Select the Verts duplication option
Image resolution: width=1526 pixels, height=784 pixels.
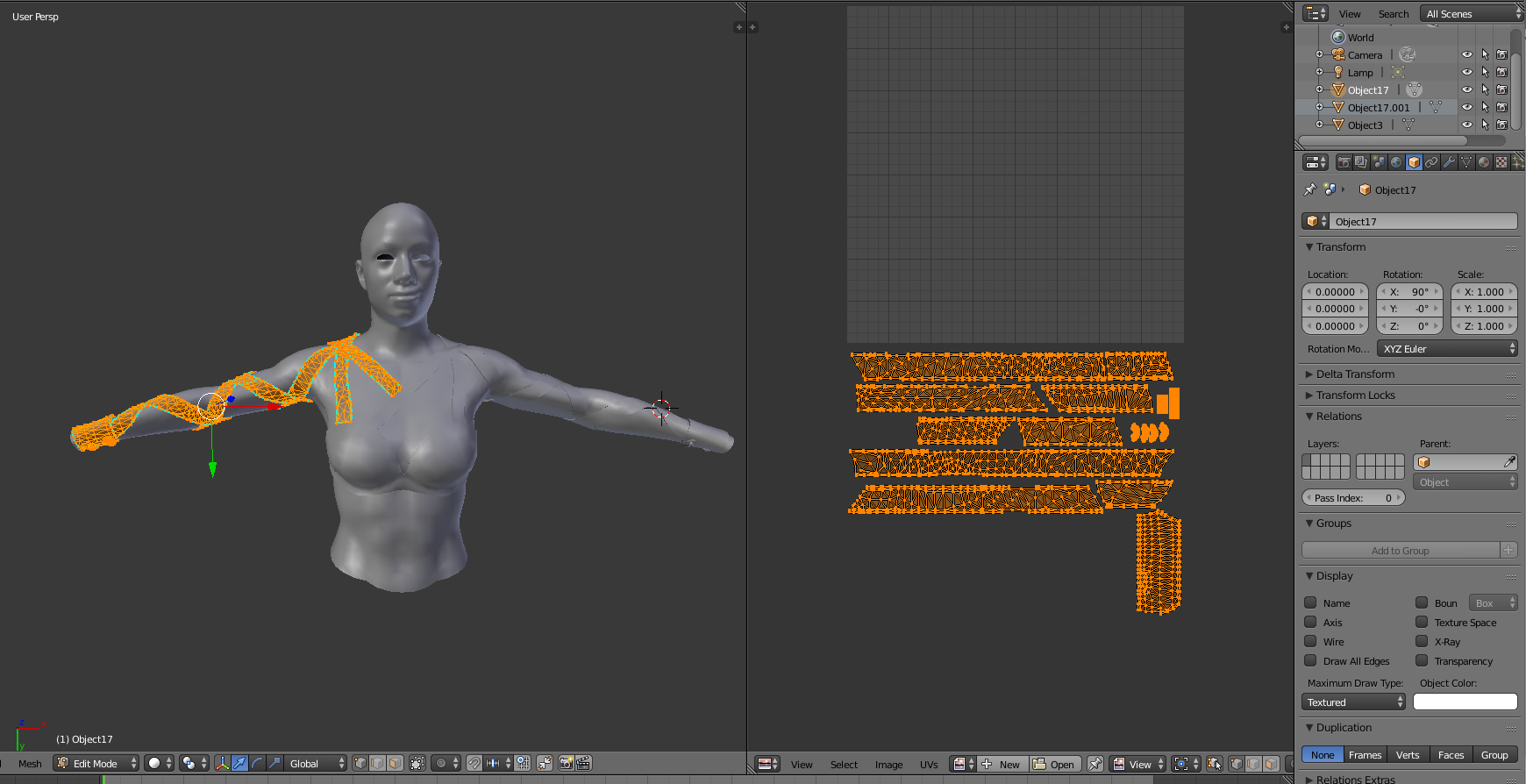click(x=1408, y=754)
